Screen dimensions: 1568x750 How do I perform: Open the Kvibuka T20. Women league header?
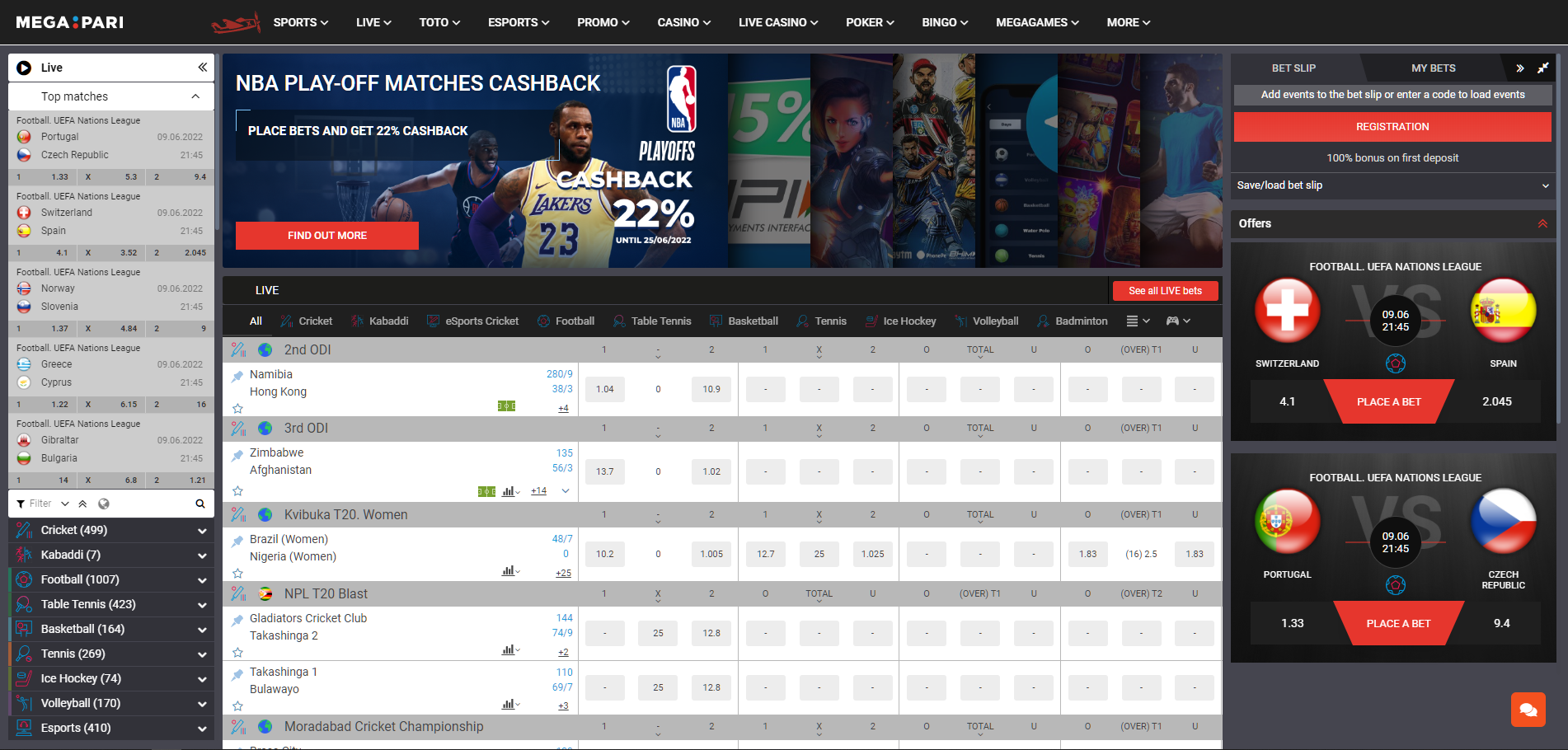pyautogui.click(x=345, y=514)
